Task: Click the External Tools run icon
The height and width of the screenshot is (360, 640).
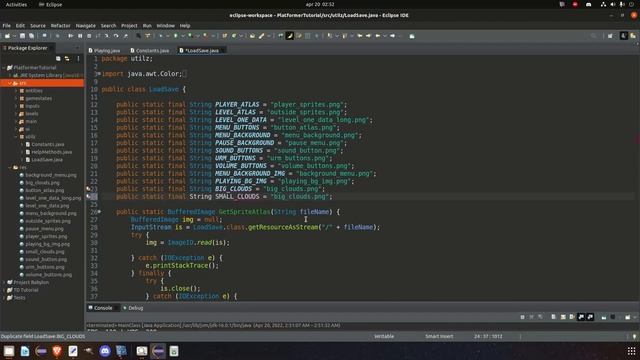Action: click(x=205, y=36)
